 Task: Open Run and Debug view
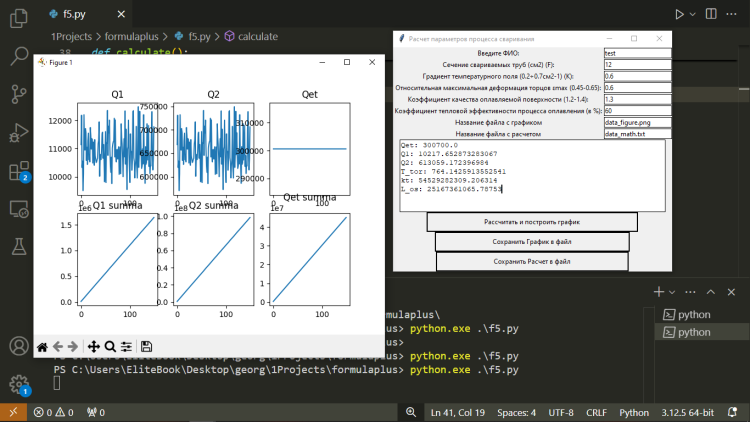pos(18,131)
